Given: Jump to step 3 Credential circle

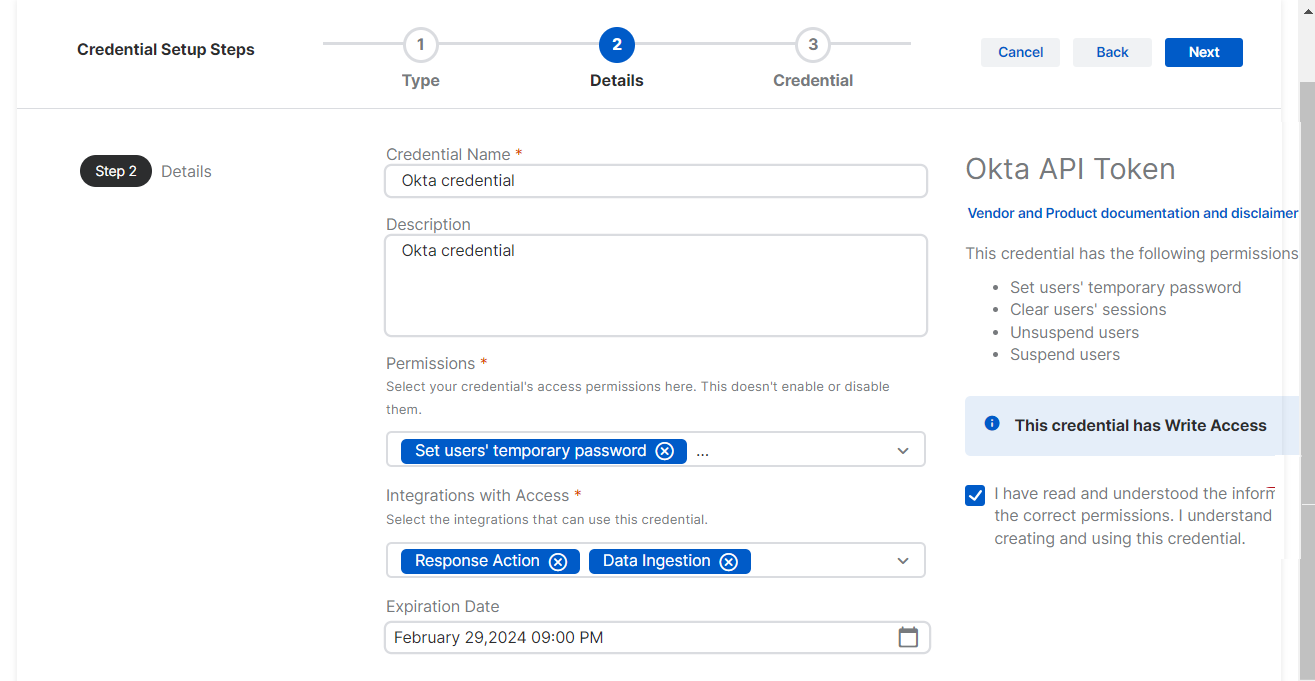Looking at the screenshot, I should coord(813,45).
